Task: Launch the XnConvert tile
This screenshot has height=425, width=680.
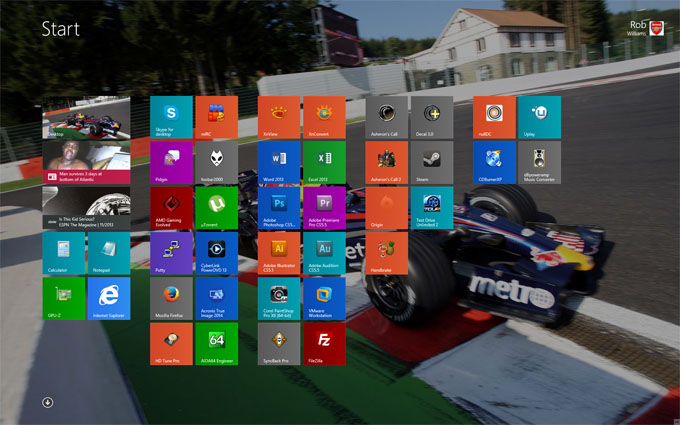Action: pyautogui.click(x=324, y=118)
